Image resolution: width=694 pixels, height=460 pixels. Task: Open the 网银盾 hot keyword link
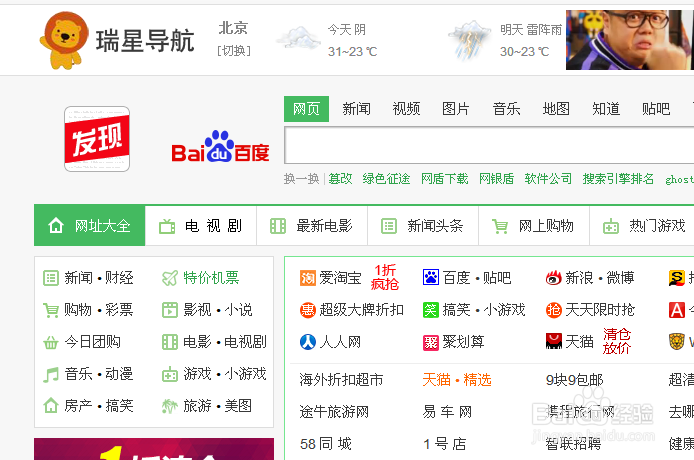pos(496,178)
